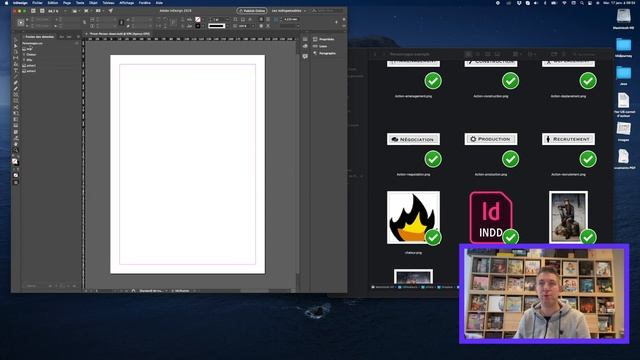Open the Propriétés panel
The width and height of the screenshot is (640, 360).
pyautogui.click(x=324, y=39)
